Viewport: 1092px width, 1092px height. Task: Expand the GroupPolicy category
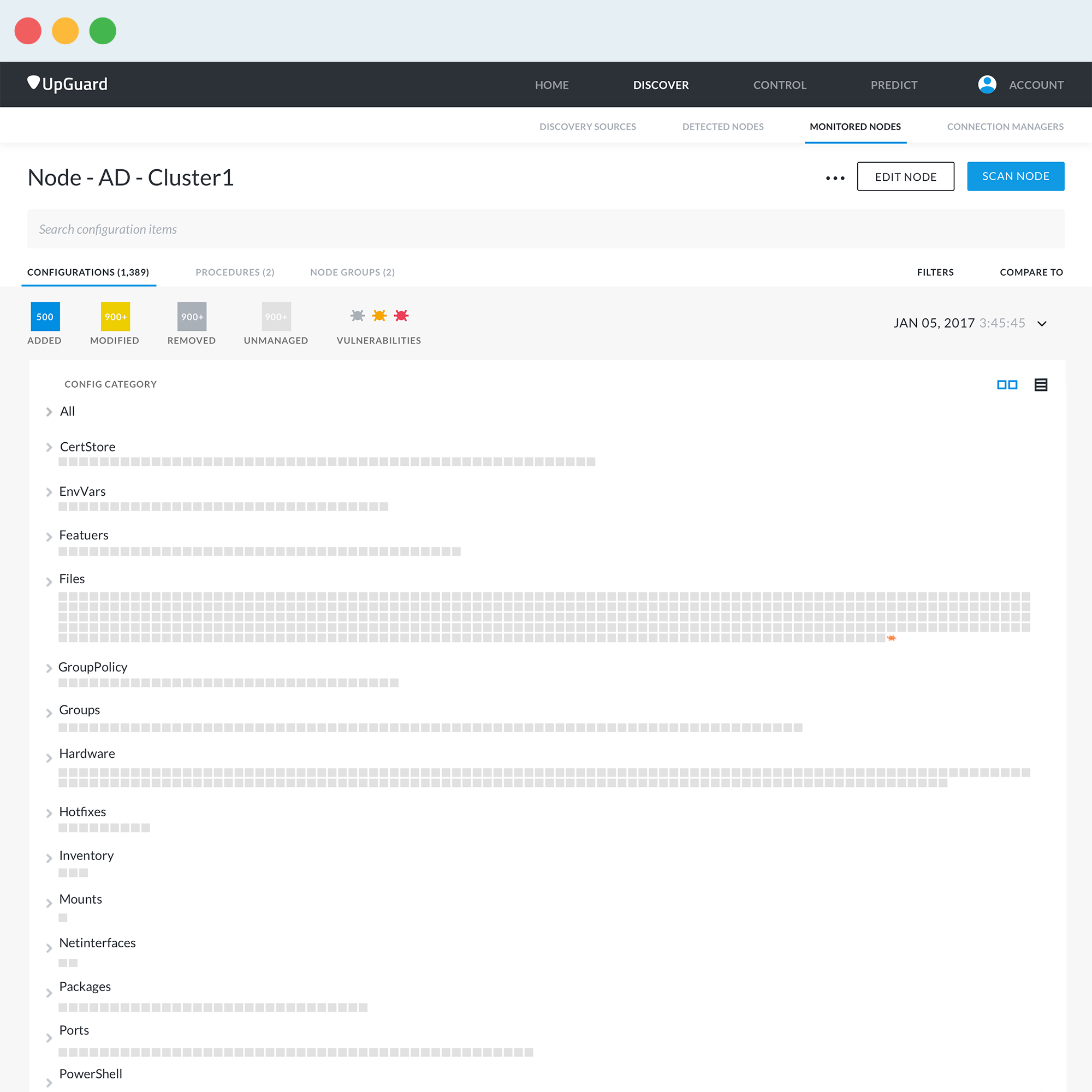(49, 668)
